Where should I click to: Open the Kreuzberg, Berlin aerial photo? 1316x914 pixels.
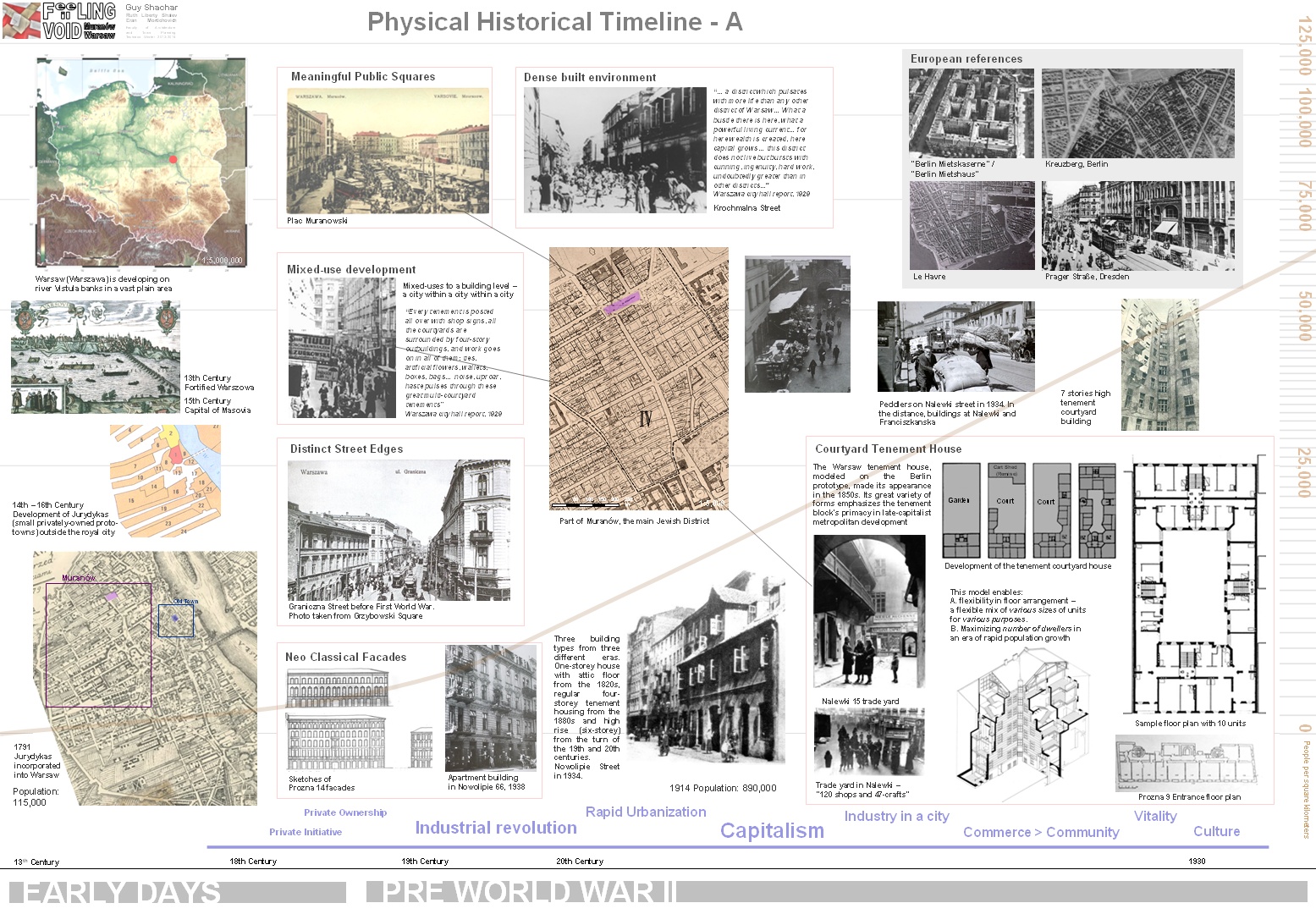click(1137, 113)
